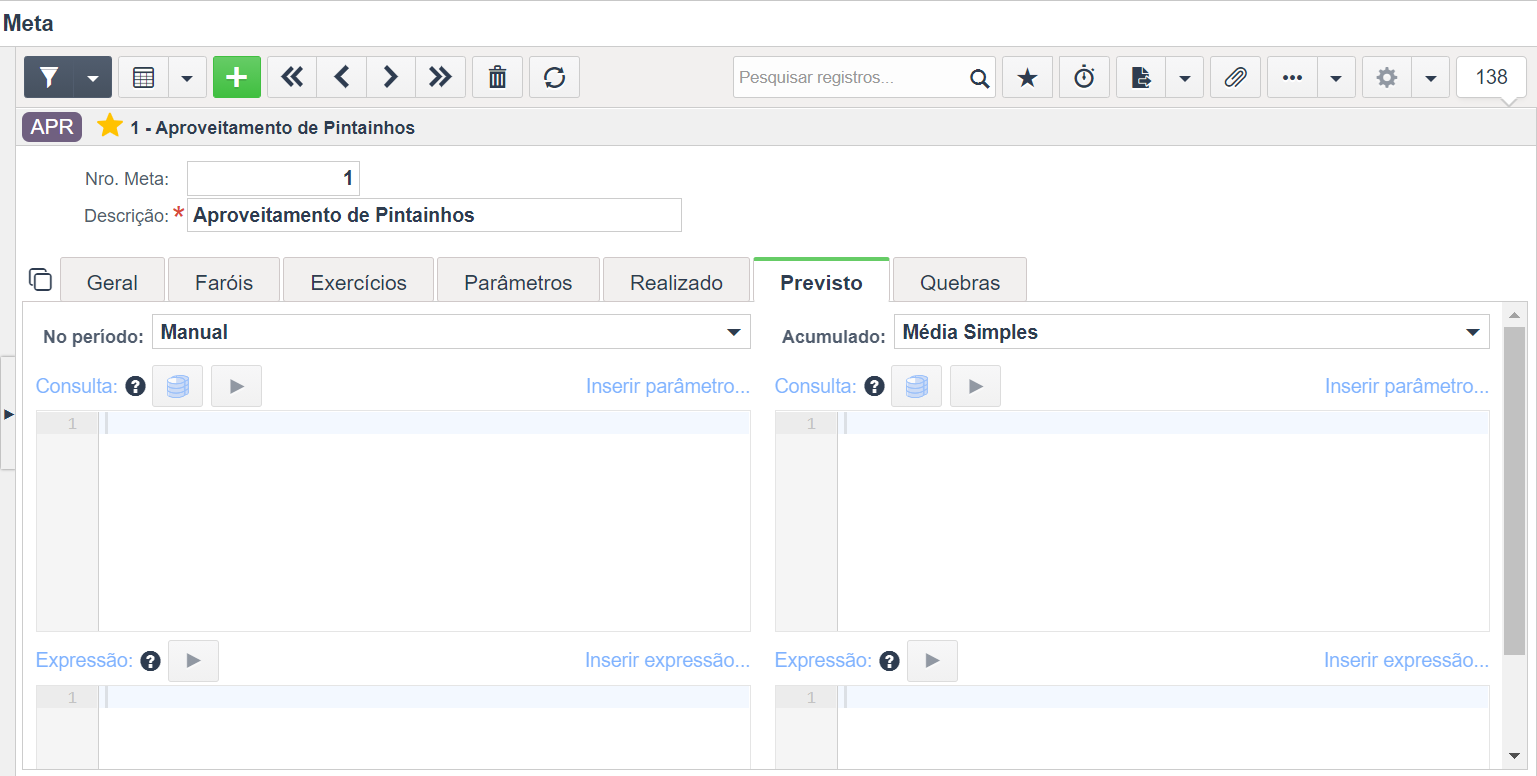Screen dimensions: 1537x776
Task: Click help icon beside No período Consulta
Action: [x=136, y=386]
